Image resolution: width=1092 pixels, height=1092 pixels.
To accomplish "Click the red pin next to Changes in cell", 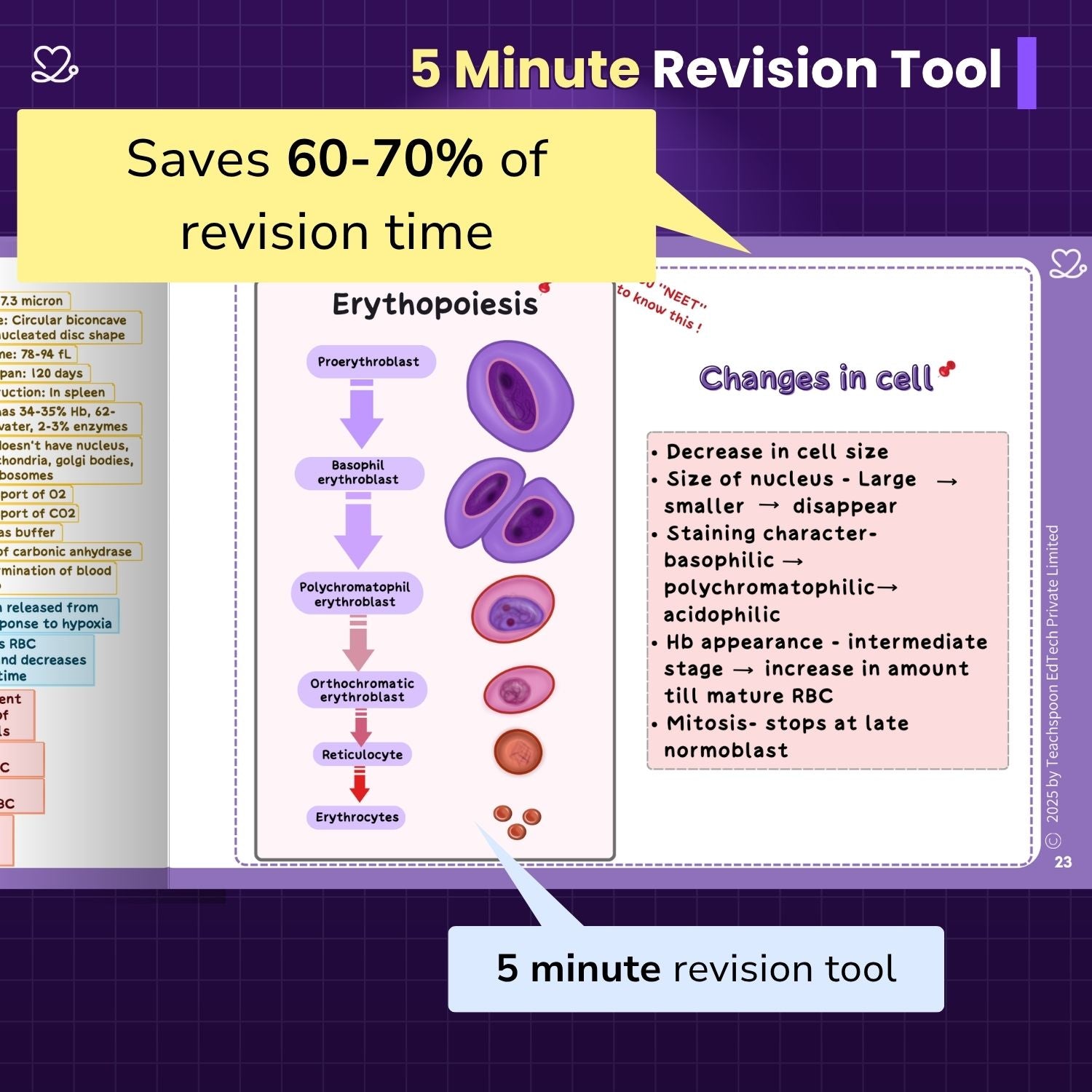I will pos(946,369).
